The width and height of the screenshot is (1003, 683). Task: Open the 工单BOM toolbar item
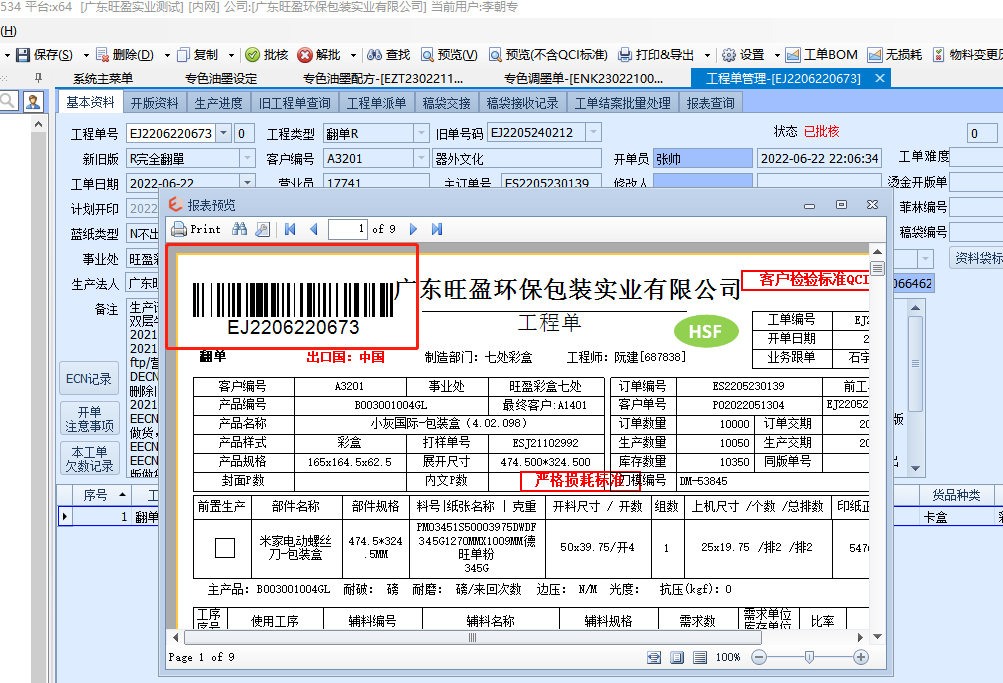click(x=821, y=55)
